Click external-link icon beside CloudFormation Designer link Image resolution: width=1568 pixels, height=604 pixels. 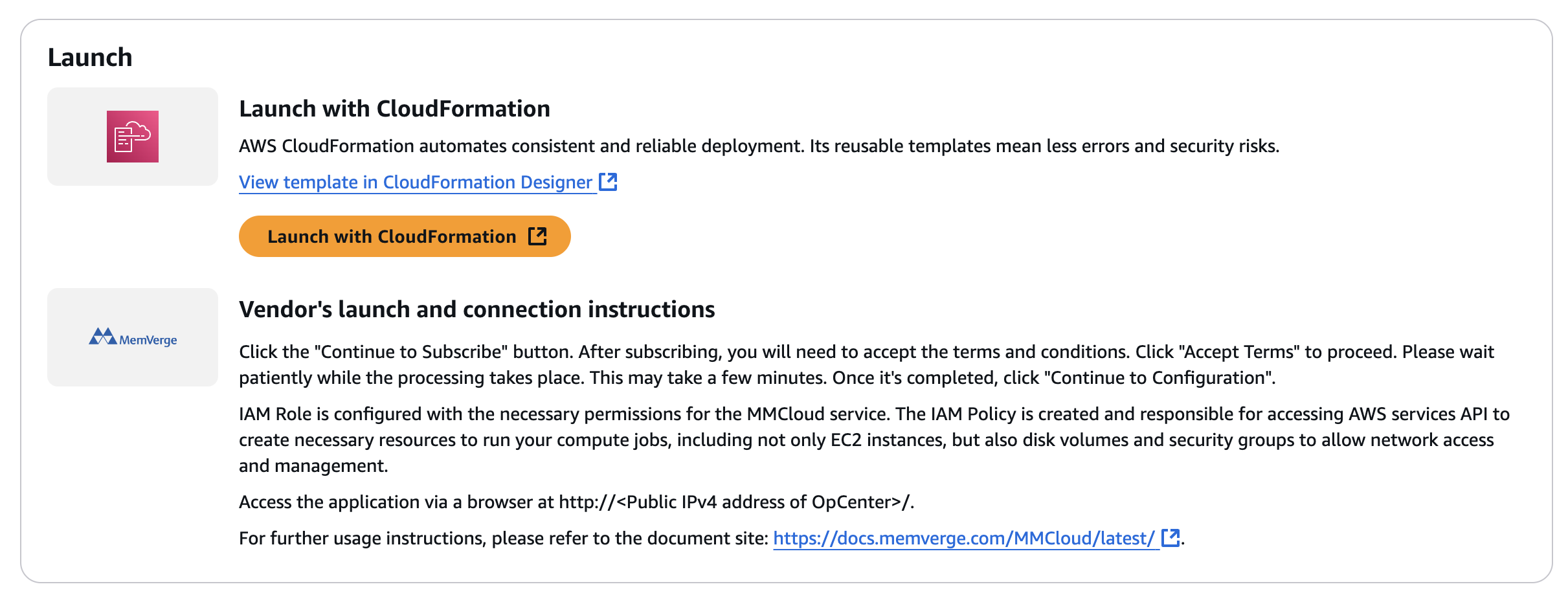tap(608, 182)
